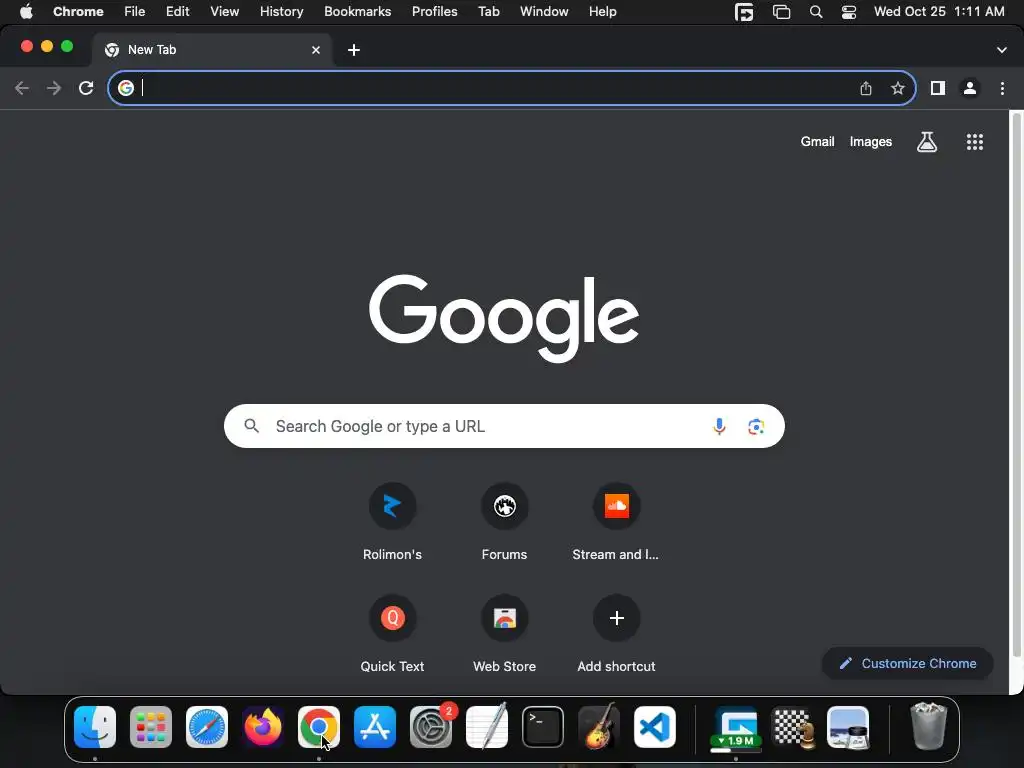Click the browser forward arrow

tap(54, 88)
